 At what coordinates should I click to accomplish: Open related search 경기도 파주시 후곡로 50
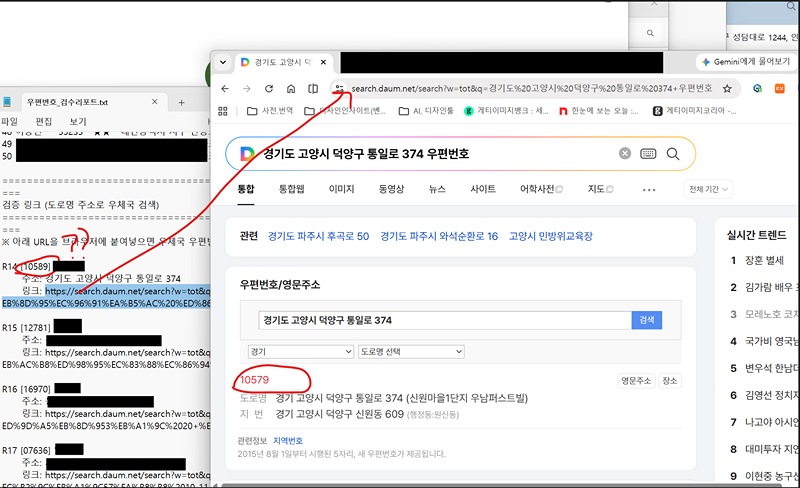click(318, 236)
